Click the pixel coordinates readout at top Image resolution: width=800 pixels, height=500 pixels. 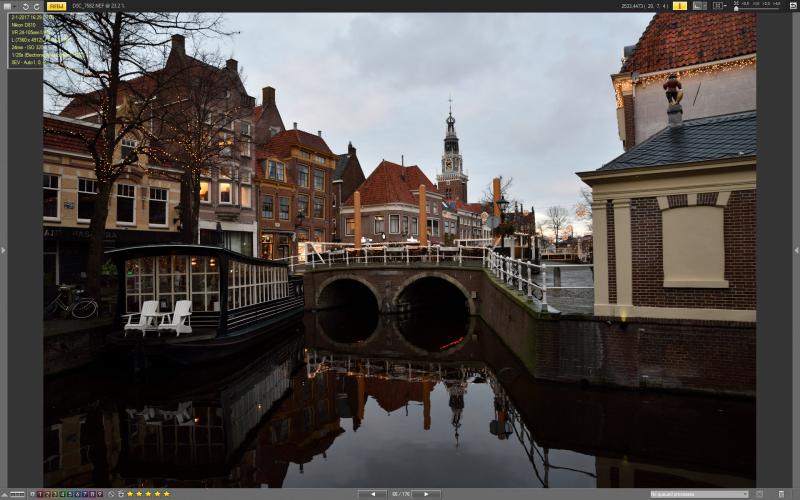point(644,6)
